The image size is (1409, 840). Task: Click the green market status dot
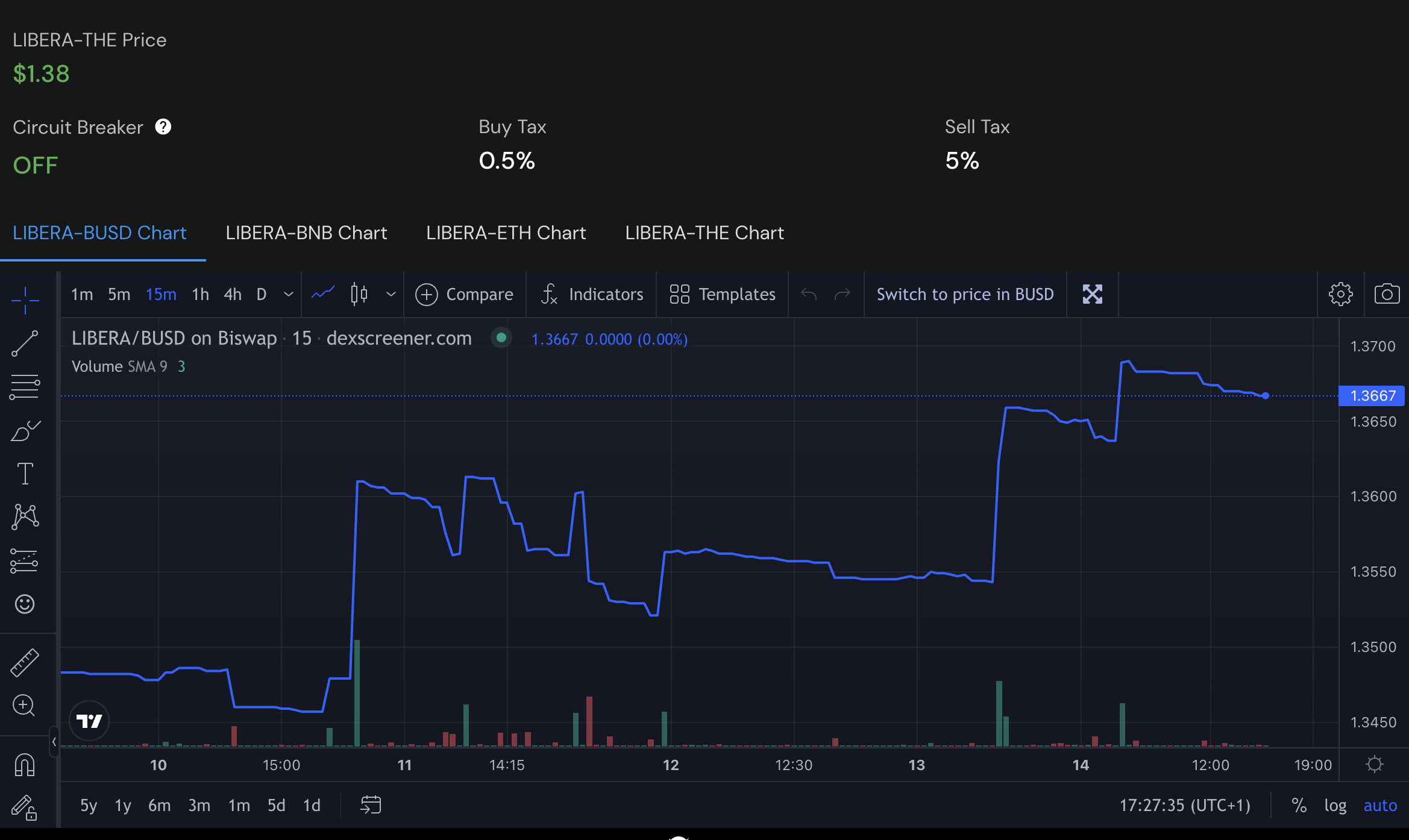point(501,338)
